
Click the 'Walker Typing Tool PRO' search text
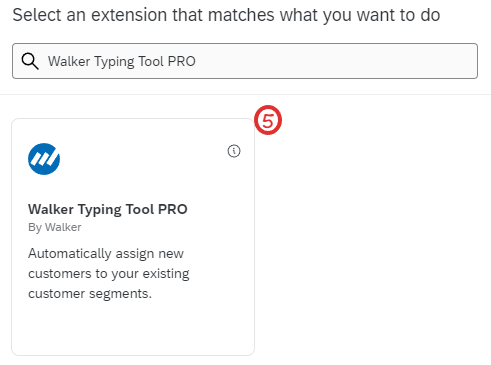tap(122, 61)
